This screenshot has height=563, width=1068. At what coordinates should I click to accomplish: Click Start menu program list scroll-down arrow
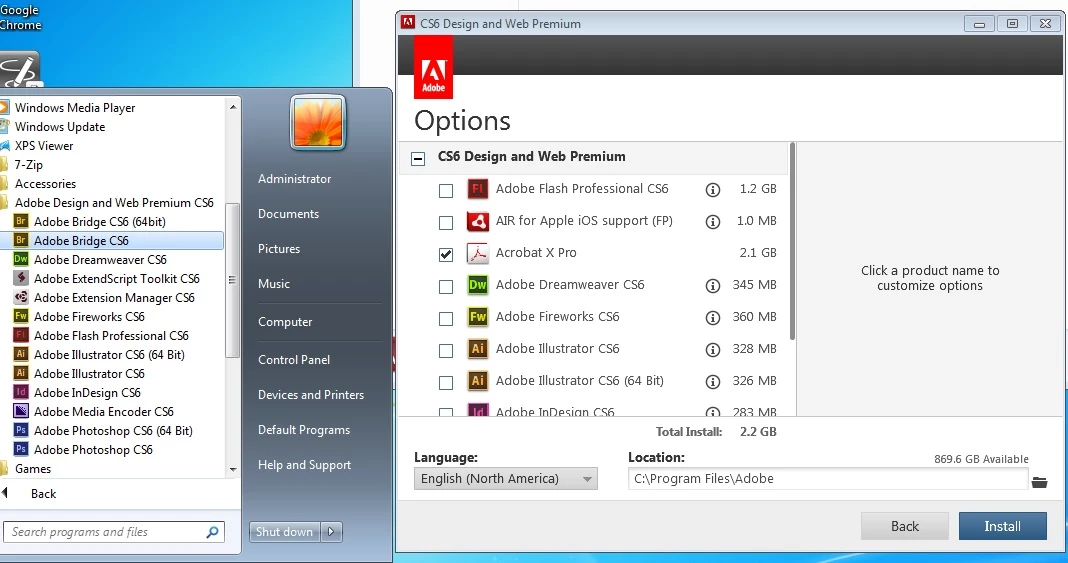[233, 469]
